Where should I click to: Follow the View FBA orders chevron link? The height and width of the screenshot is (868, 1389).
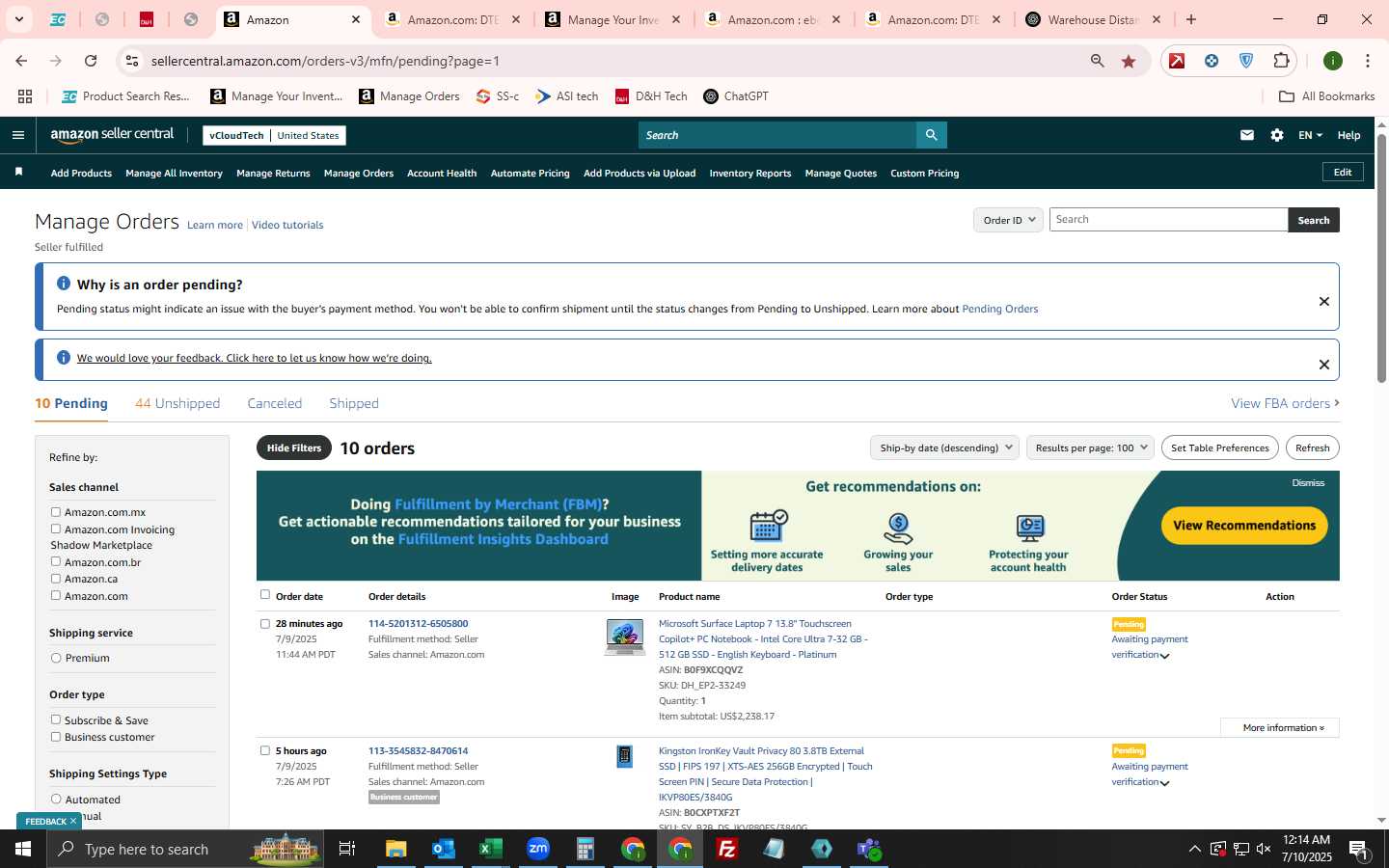coord(1285,403)
